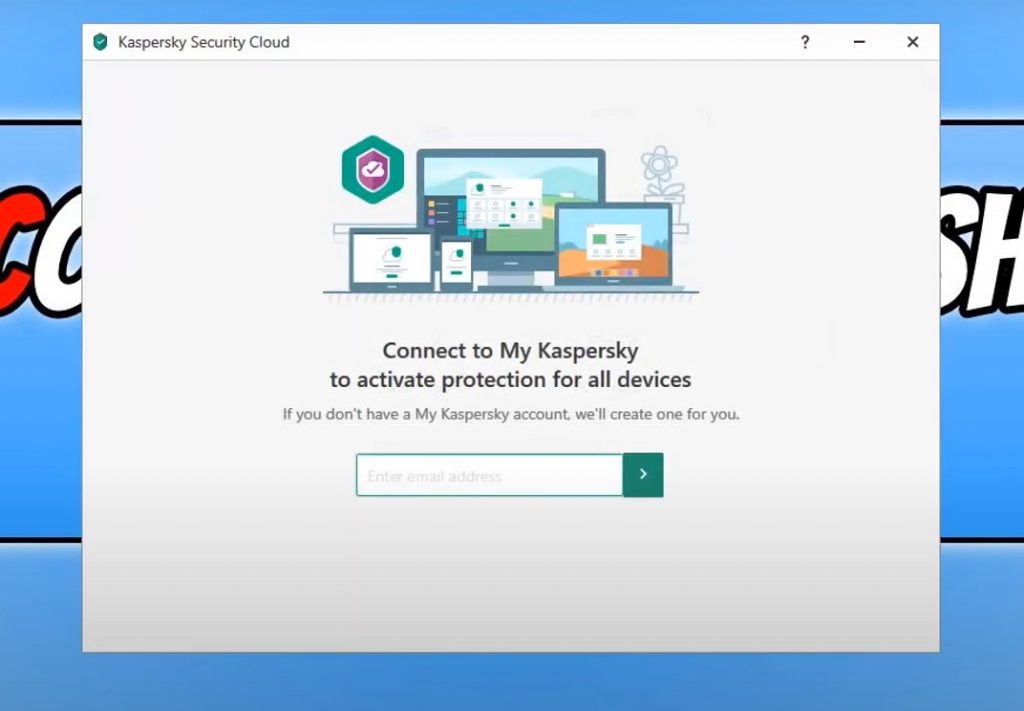
Task: Click the smartphone illustration
Action: click(456, 264)
